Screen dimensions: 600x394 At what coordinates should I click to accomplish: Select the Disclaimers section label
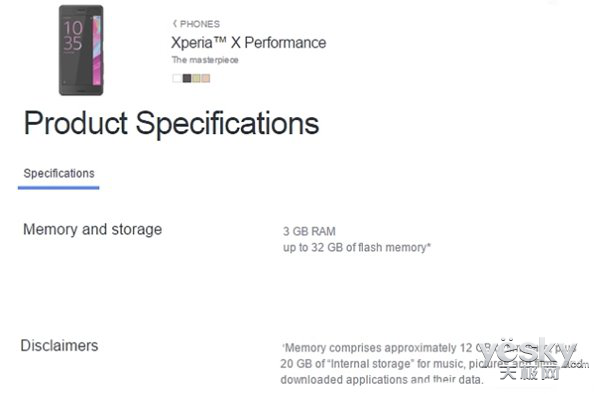coord(59,346)
